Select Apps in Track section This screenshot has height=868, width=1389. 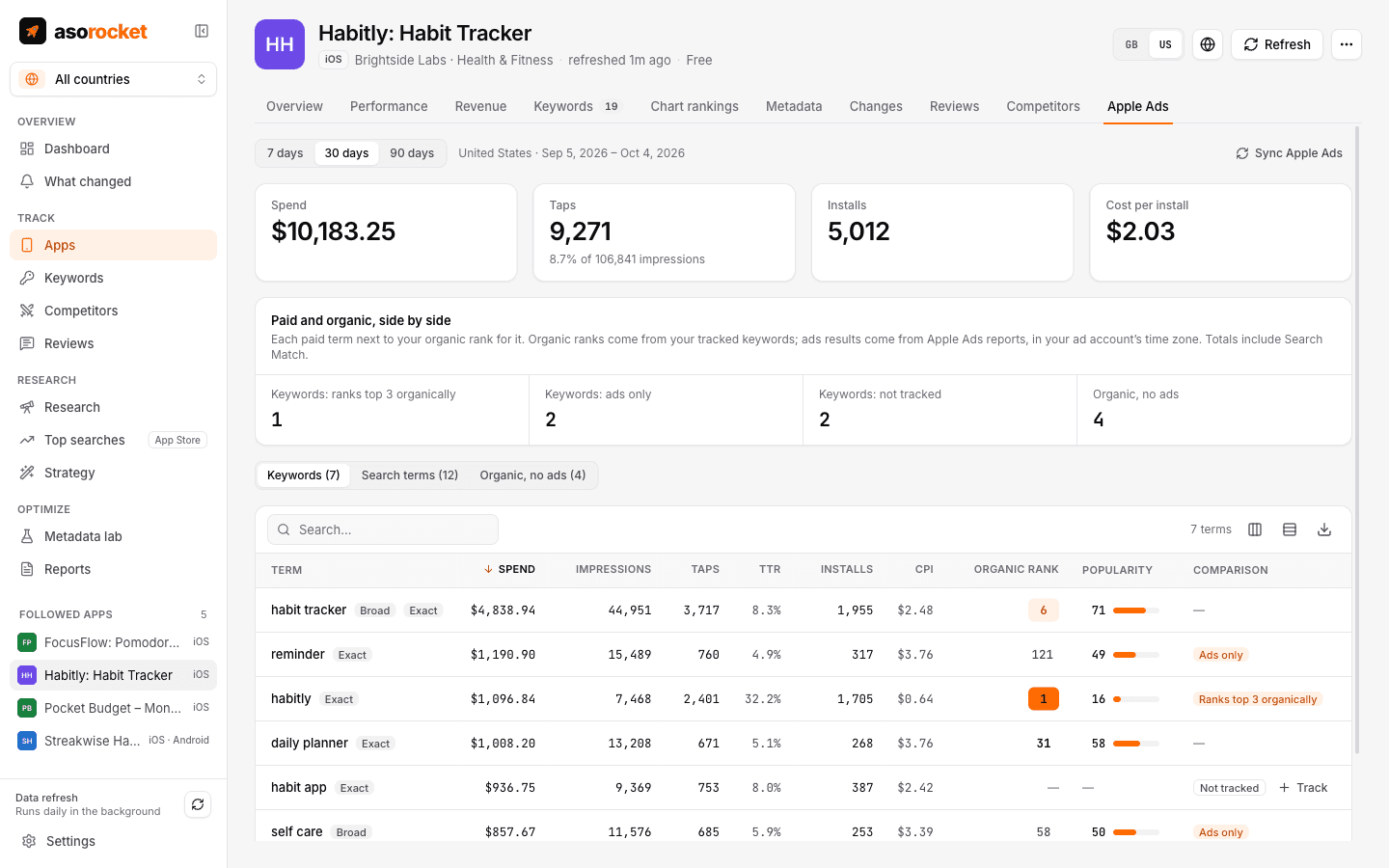point(113,245)
